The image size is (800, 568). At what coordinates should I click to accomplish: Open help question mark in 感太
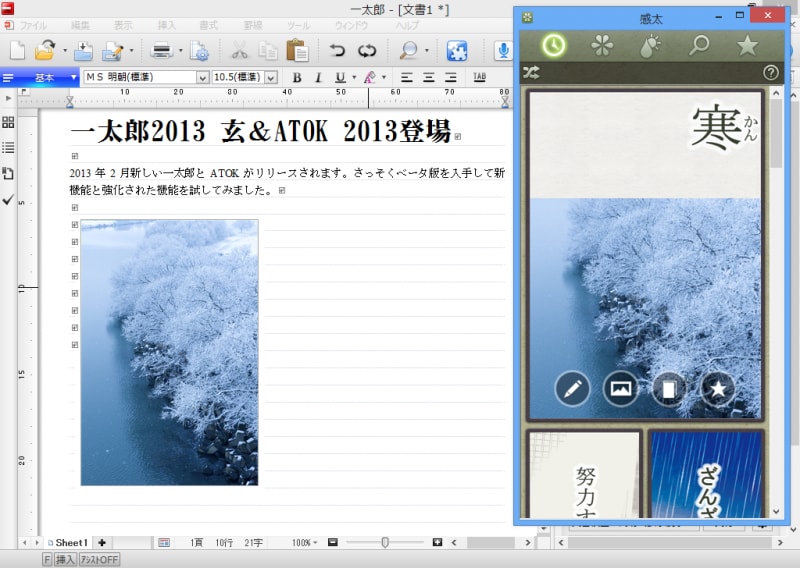(x=770, y=73)
